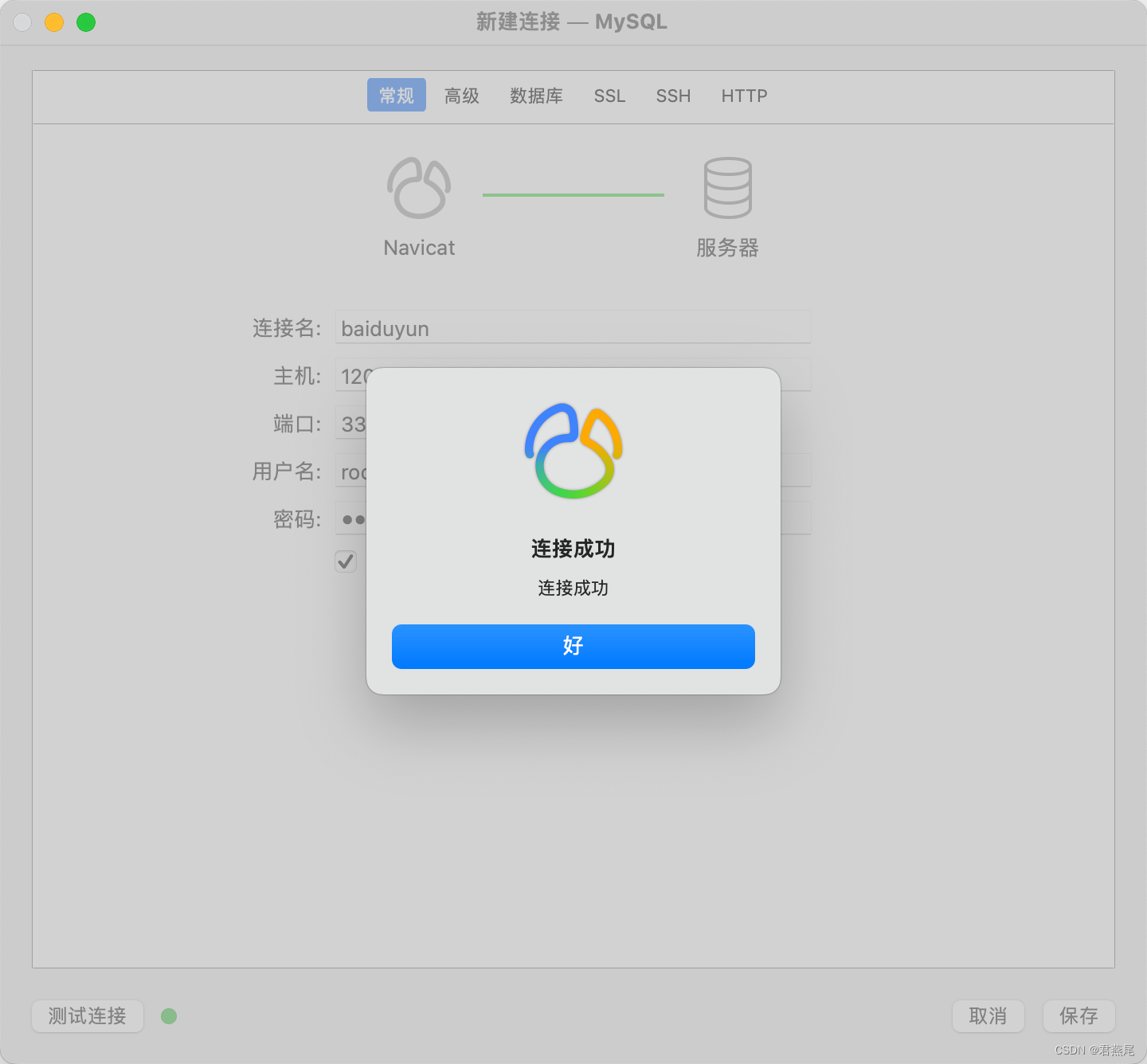Click the green zoom window button

(x=86, y=22)
